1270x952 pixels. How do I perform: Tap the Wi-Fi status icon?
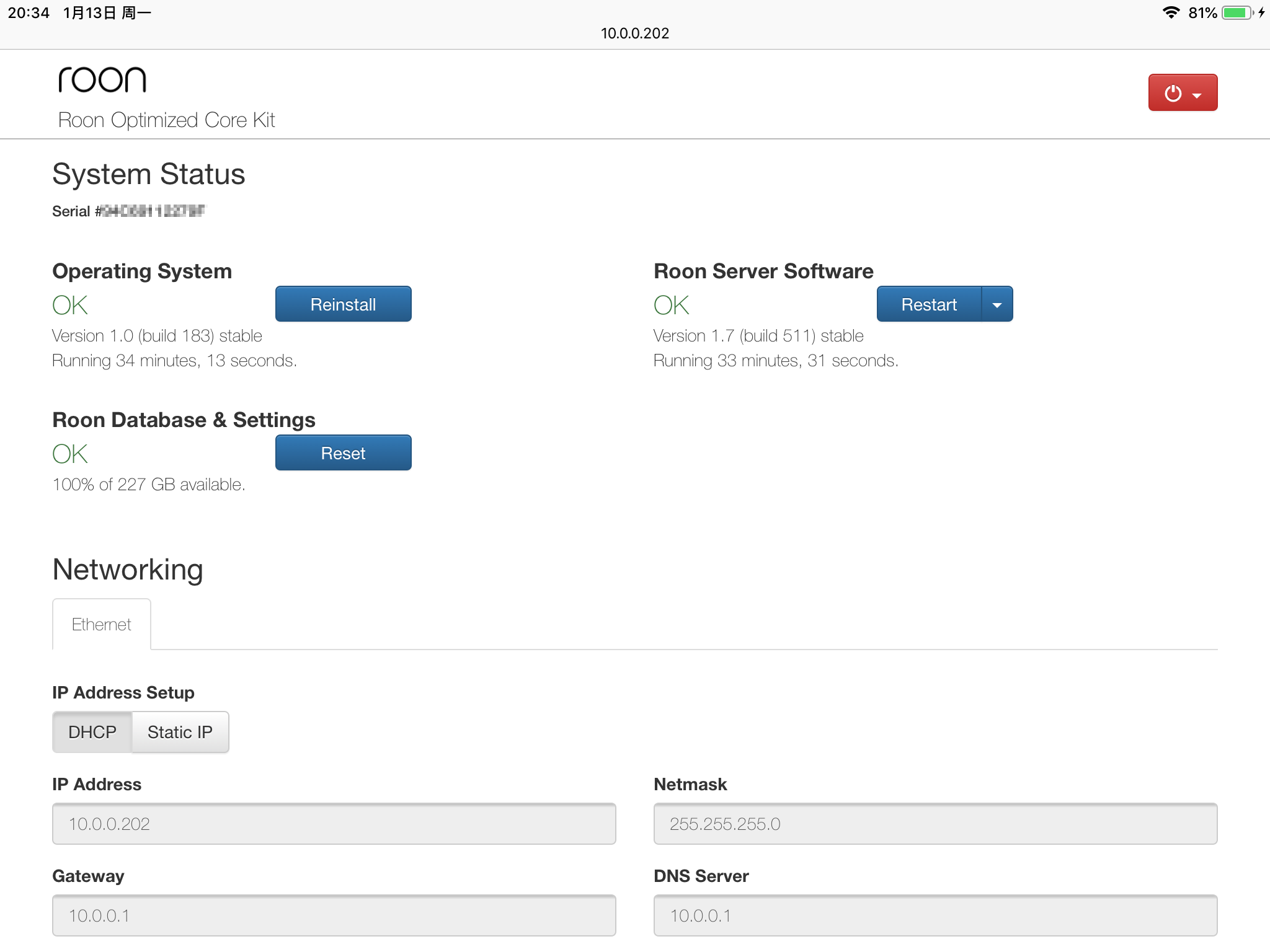point(1171,12)
